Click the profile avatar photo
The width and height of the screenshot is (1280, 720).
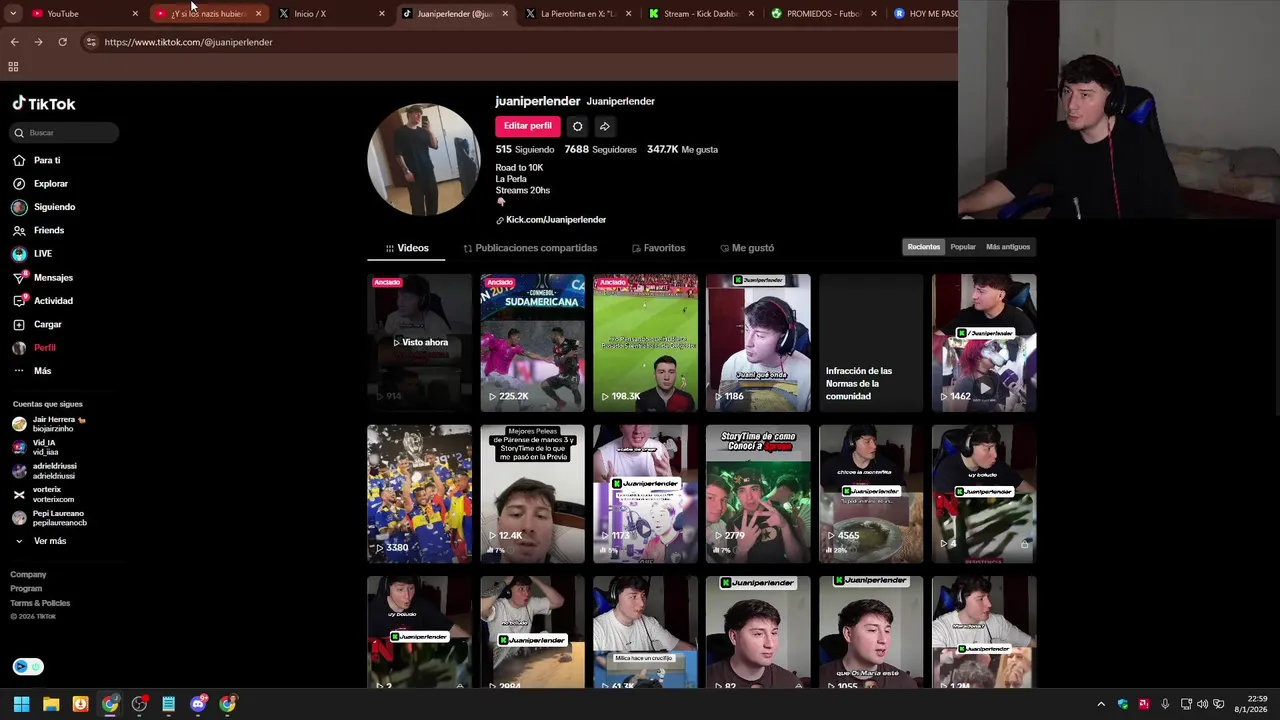tap(424, 160)
